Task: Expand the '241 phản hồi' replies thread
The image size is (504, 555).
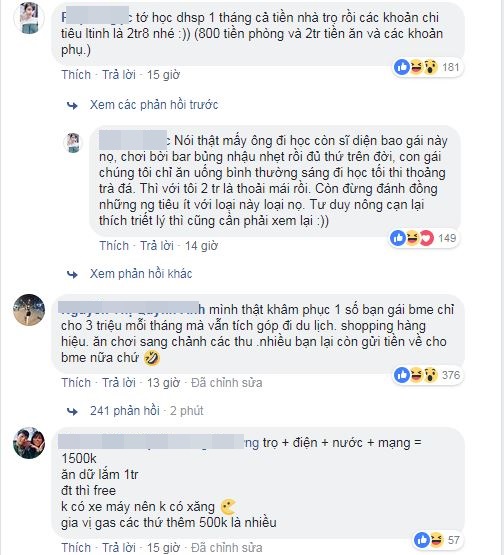Action: (x=125, y=411)
